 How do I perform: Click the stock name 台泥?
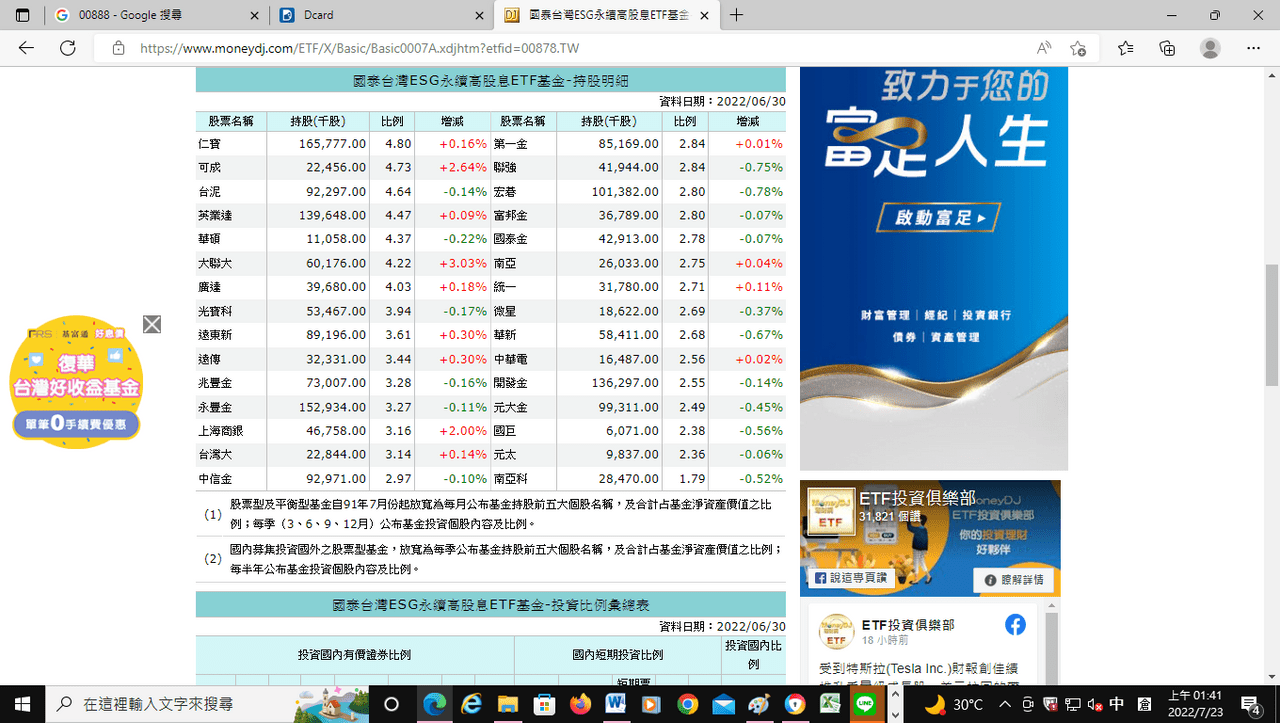pos(209,192)
